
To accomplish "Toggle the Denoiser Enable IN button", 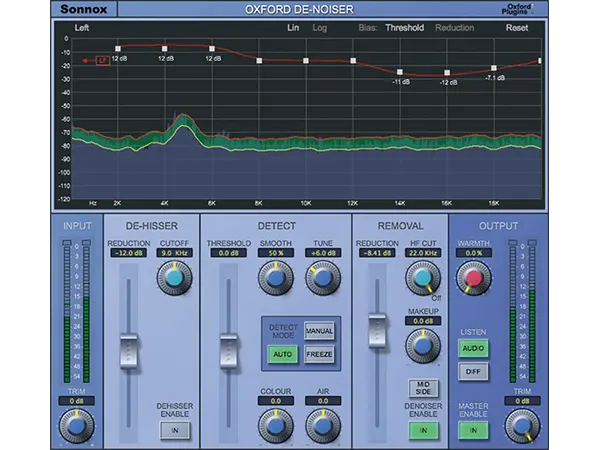I will (x=423, y=430).
